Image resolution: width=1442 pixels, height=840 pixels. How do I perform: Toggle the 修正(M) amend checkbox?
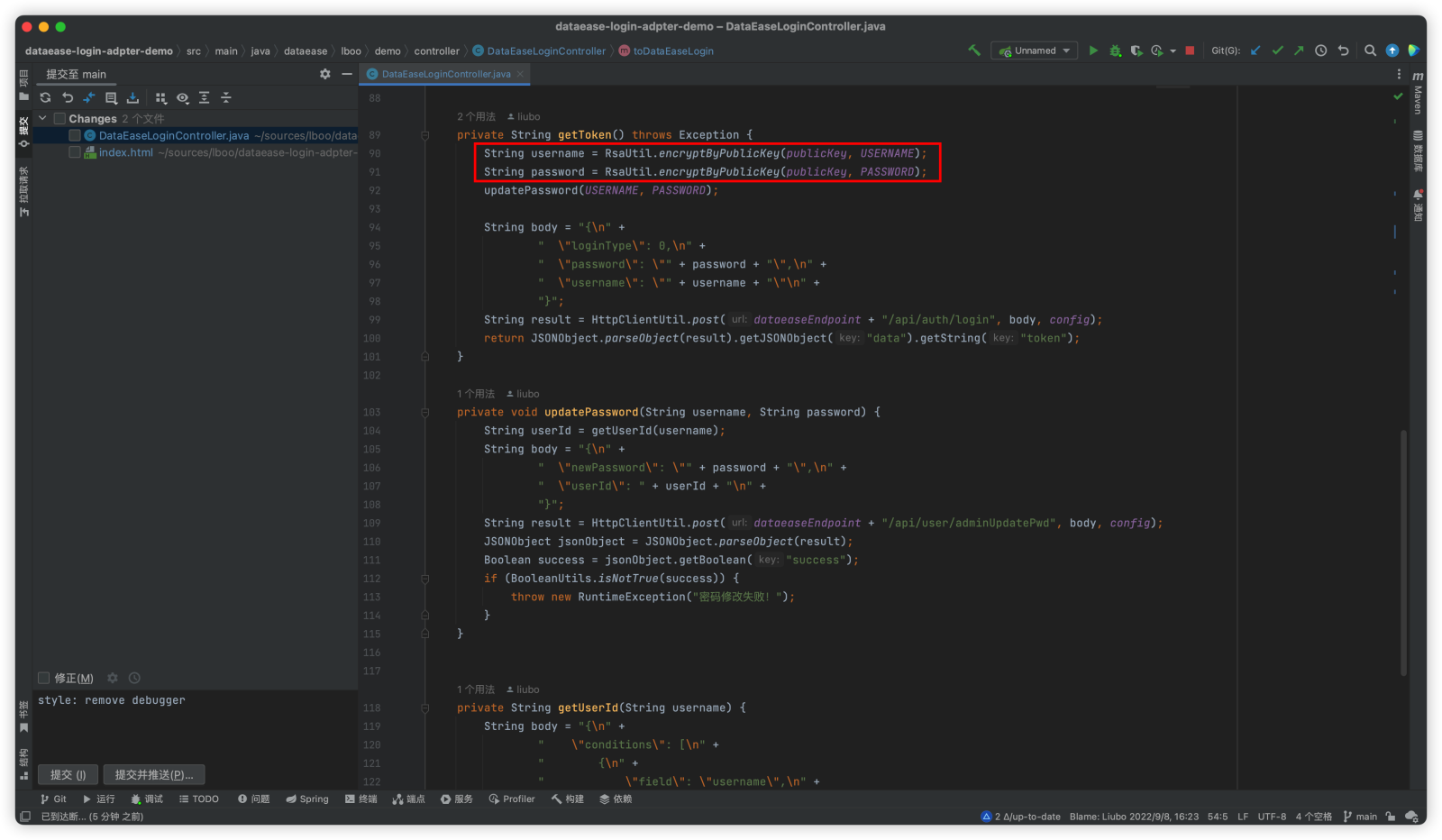pos(43,678)
